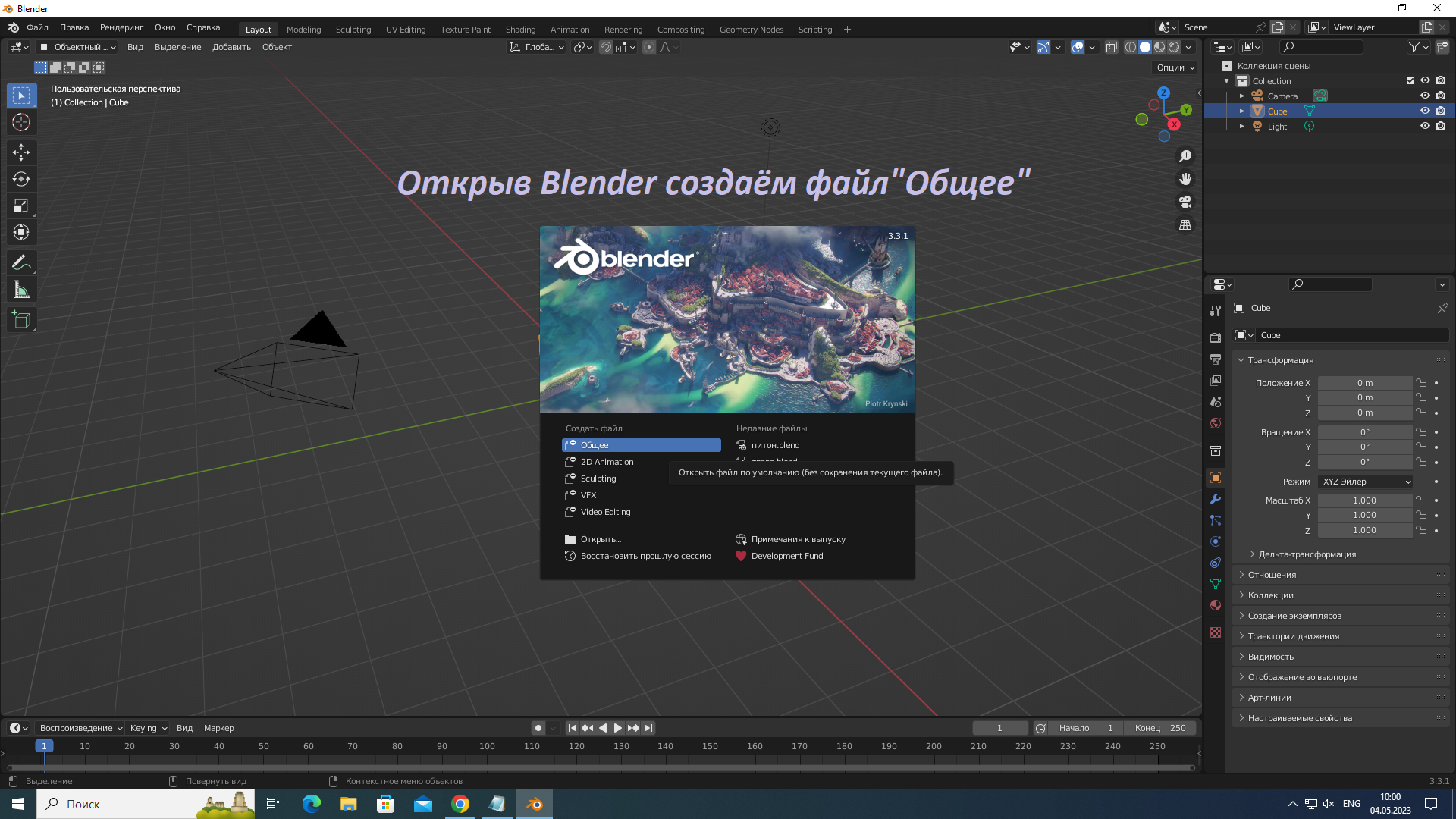Open the Tool properties tab icon
The width and height of the screenshot is (1456, 819).
click(1216, 311)
